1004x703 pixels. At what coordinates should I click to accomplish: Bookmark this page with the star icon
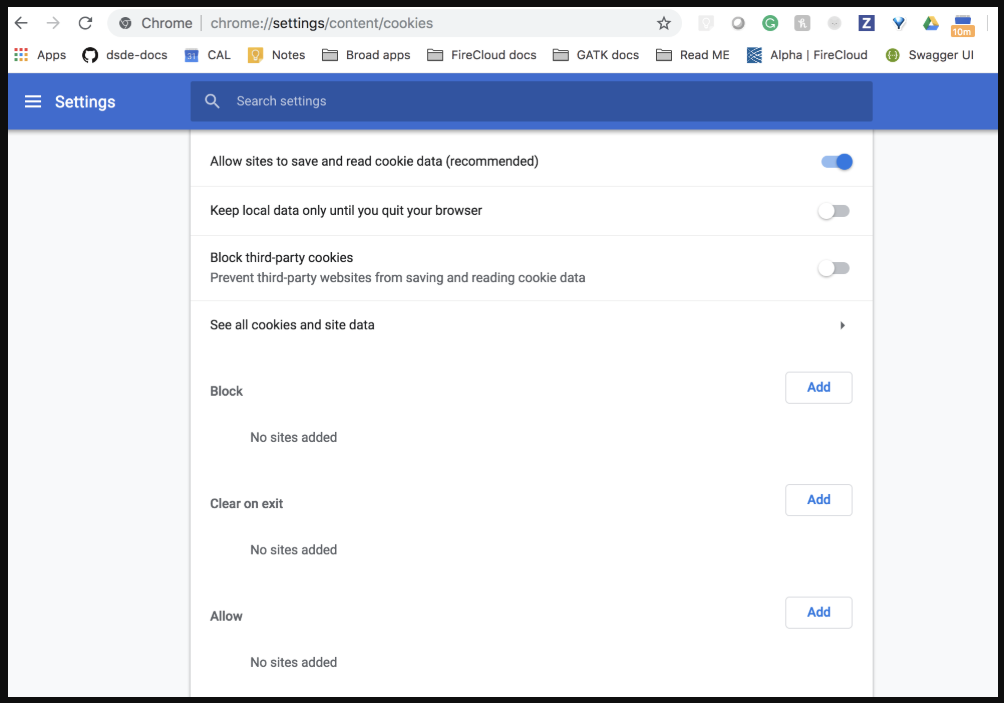[x=664, y=24]
